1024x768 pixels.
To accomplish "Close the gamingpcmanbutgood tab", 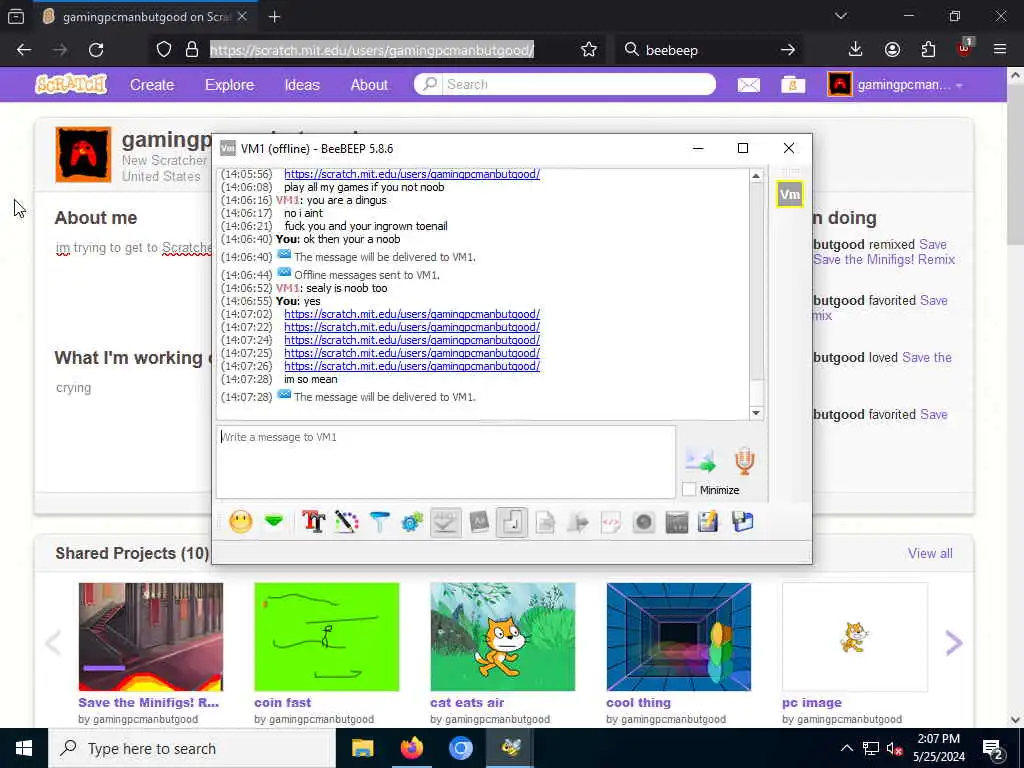I will pyautogui.click(x=242, y=16).
